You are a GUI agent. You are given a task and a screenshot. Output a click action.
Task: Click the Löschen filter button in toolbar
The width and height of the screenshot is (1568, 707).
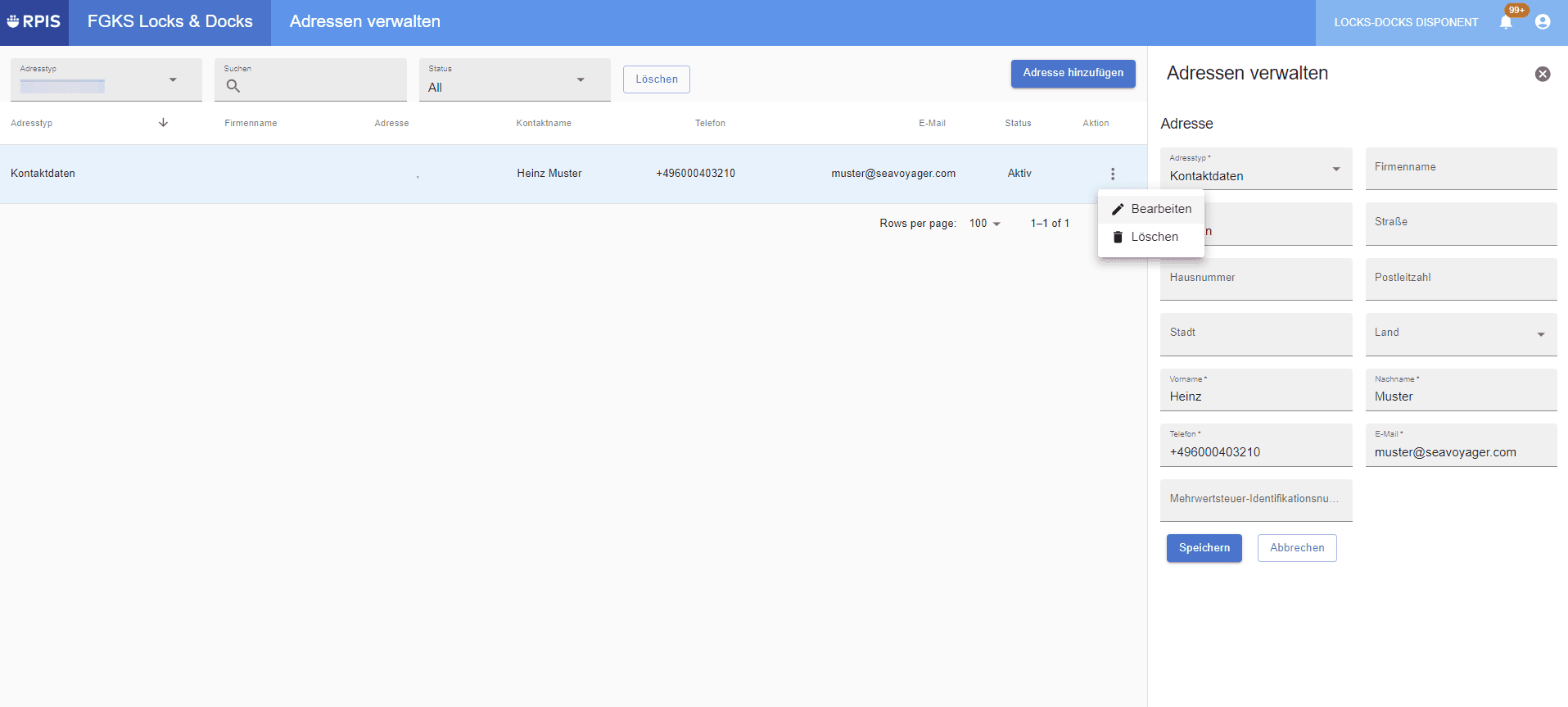pyautogui.click(x=657, y=79)
